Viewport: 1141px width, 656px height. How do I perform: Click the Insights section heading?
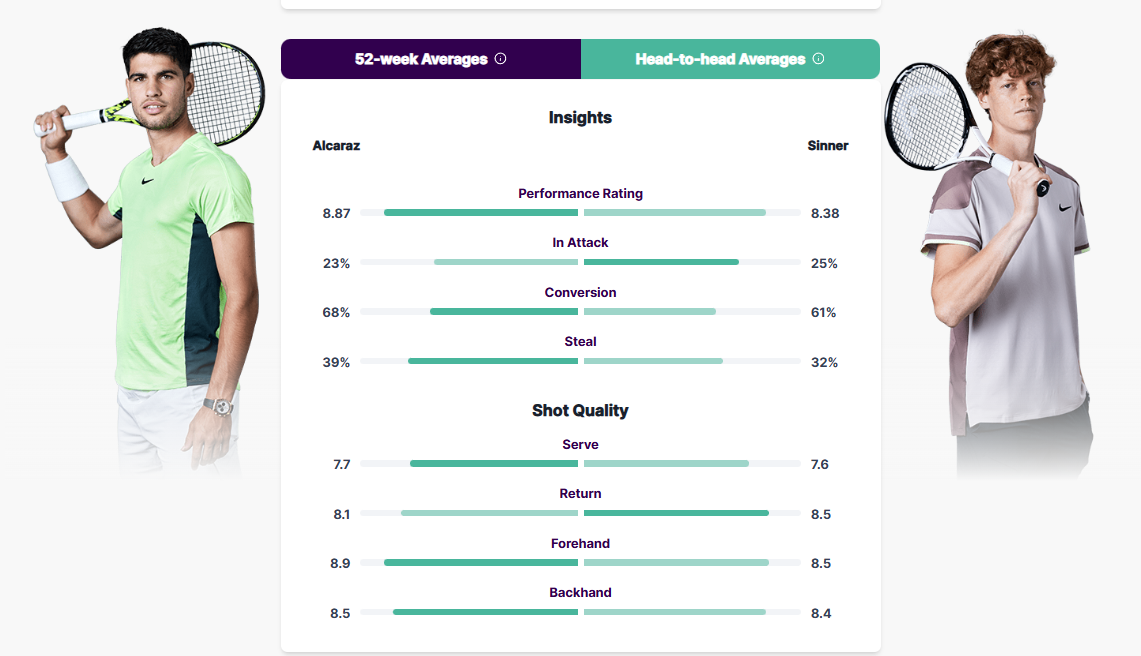[x=580, y=118]
